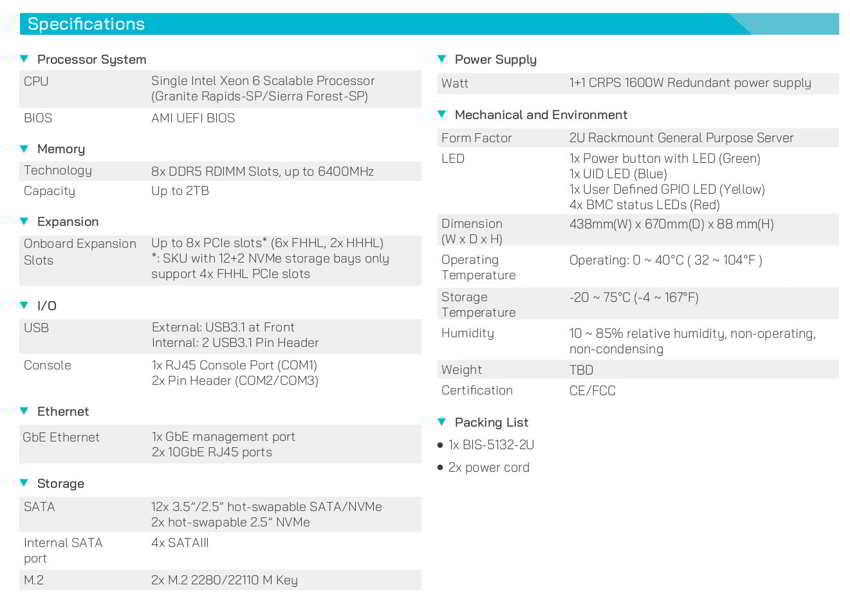
Task: Select the Ethernet heading triangle icon
Action: pyautogui.click(x=24, y=411)
